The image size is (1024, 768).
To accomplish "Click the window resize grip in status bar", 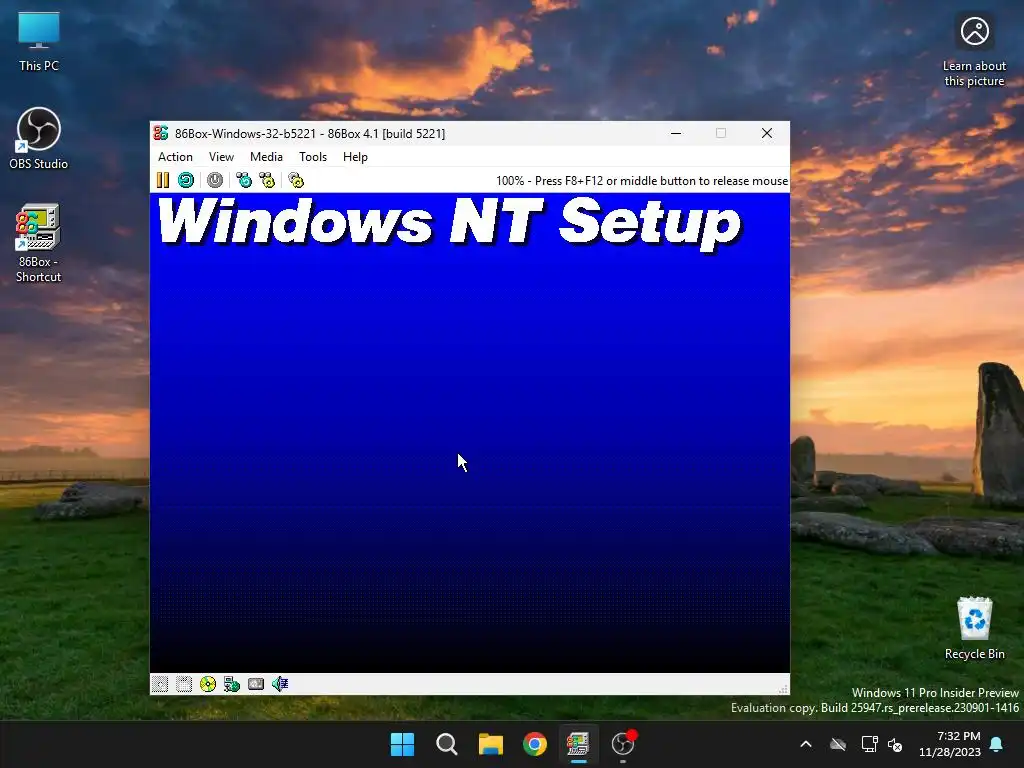I will click(783, 688).
